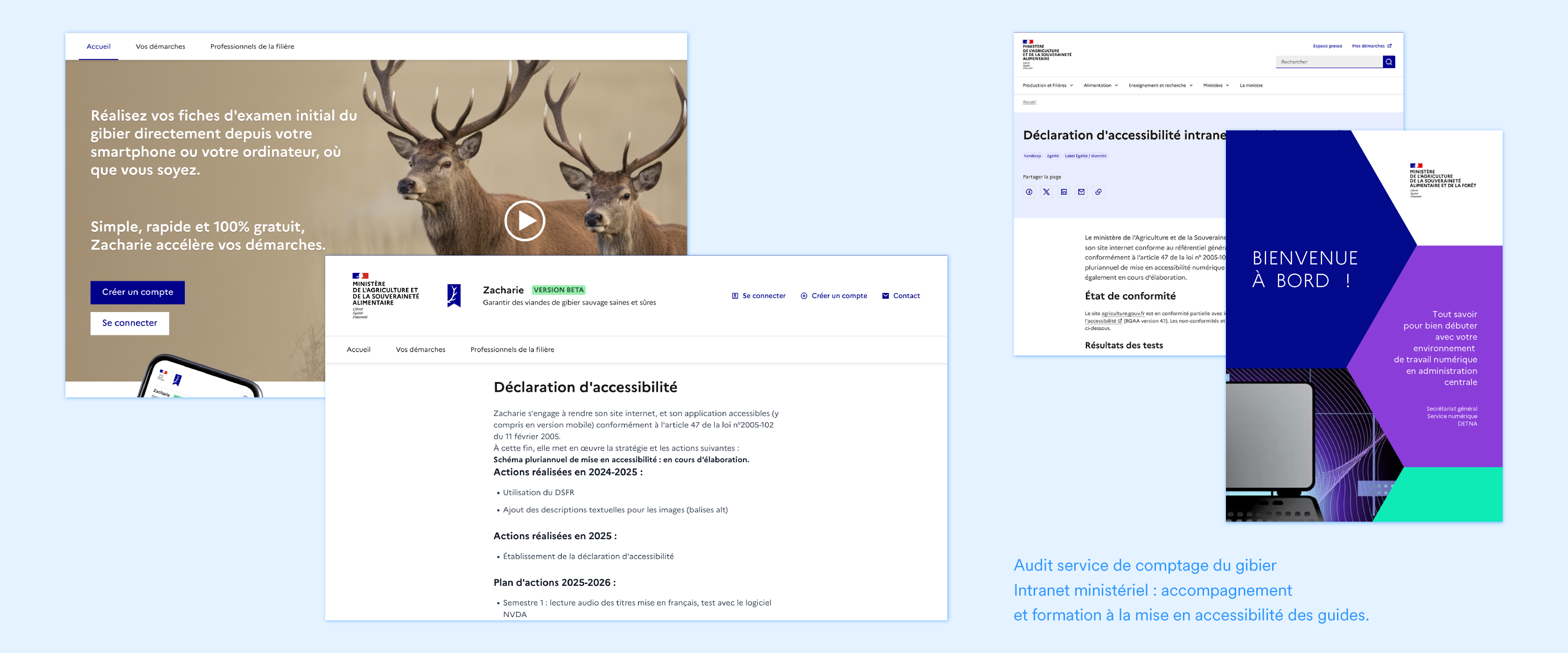Viewport: 1568px width, 653px height.
Task: Click the search magnifier button
Action: click(x=1388, y=62)
